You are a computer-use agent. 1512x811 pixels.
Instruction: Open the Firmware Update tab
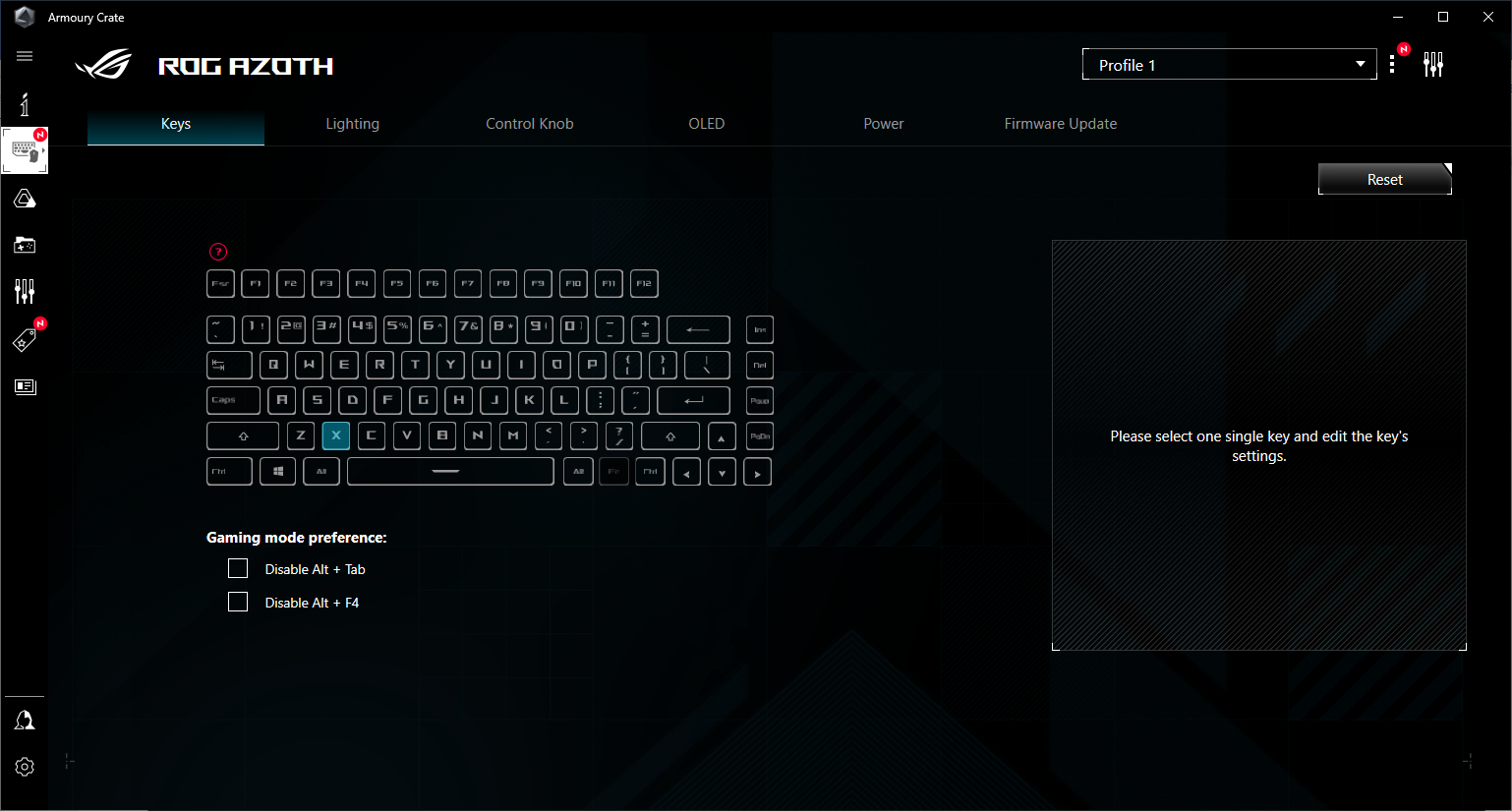1061,124
